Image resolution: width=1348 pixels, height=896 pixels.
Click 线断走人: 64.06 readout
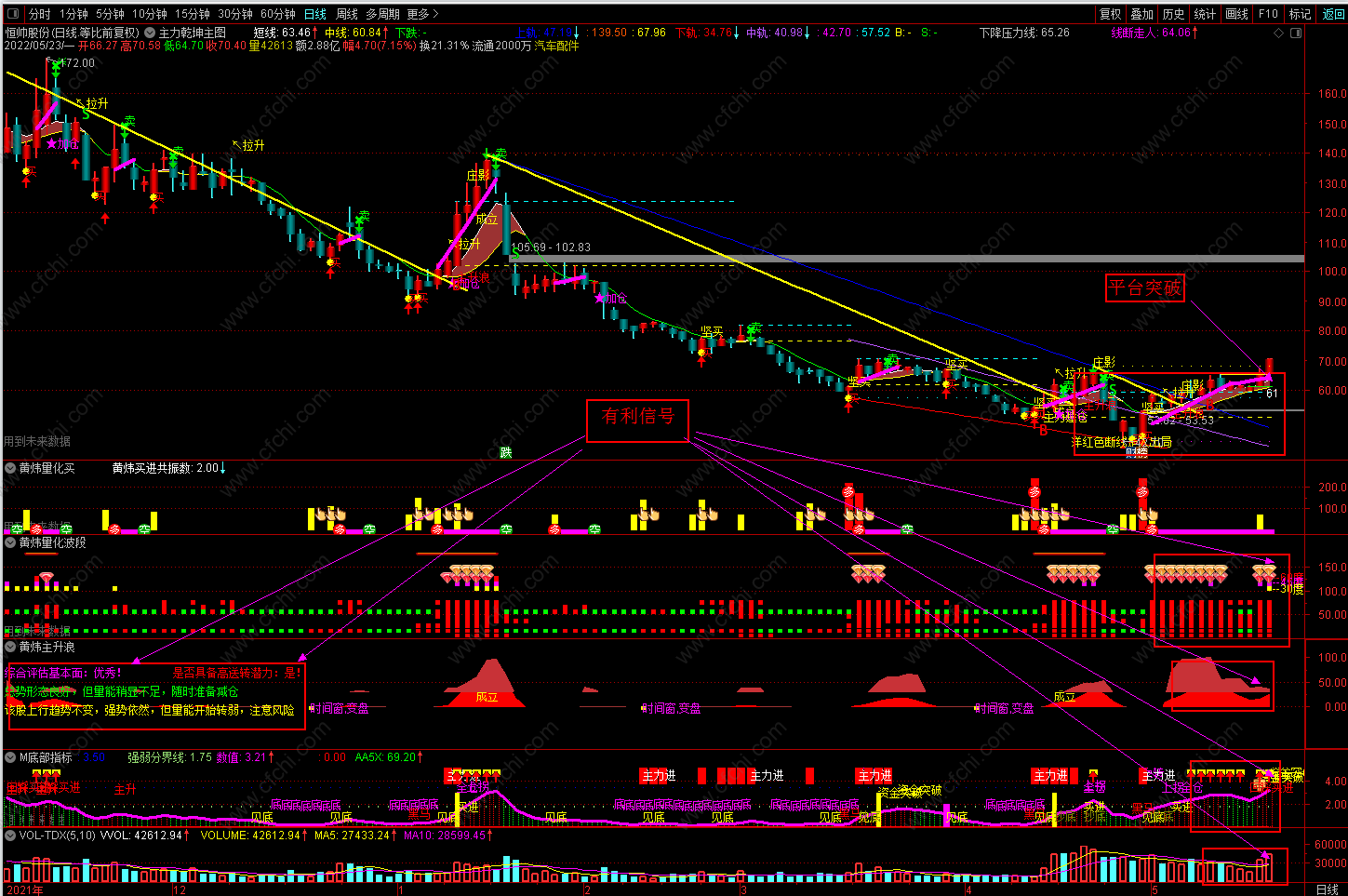(1154, 33)
